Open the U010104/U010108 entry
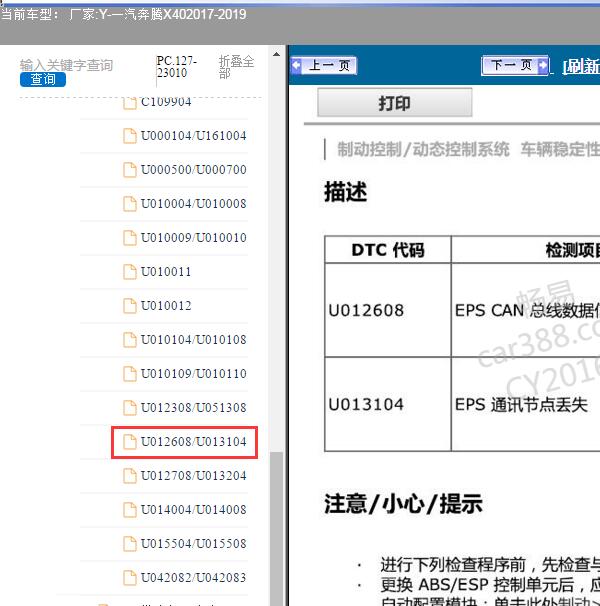The image size is (600, 606). 193,340
